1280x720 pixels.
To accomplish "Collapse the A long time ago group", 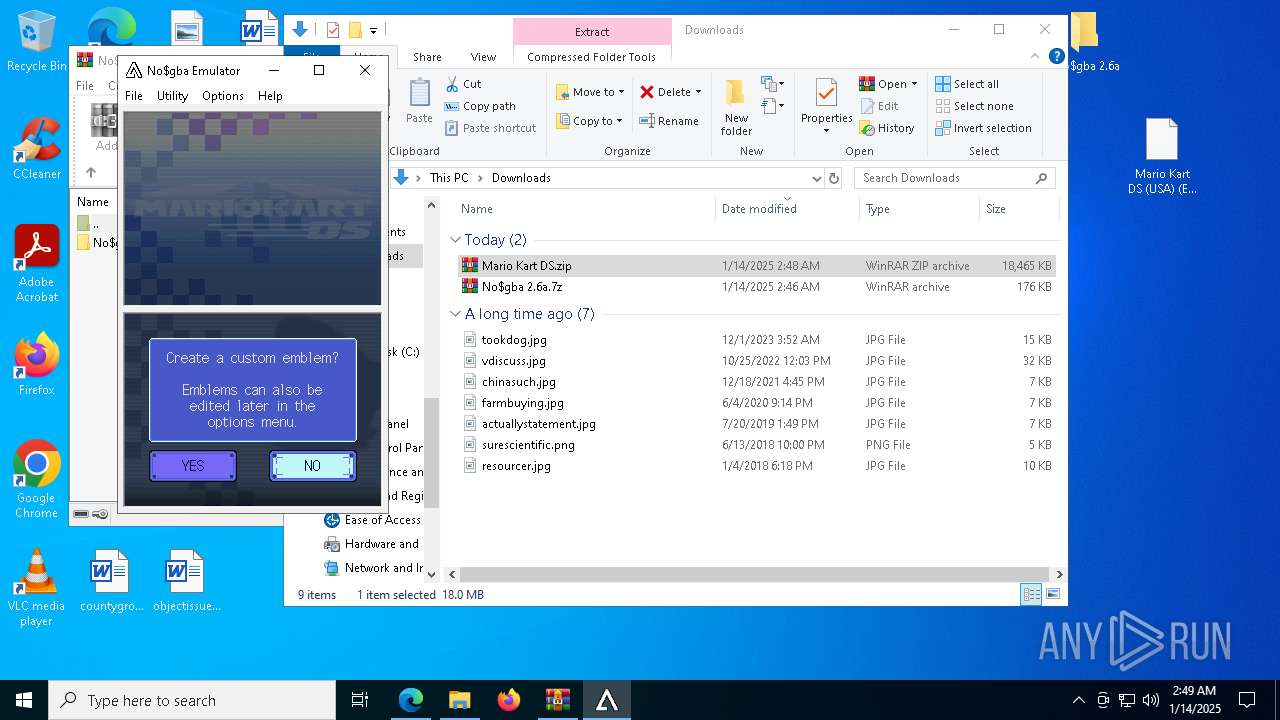I will tap(455, 314).
